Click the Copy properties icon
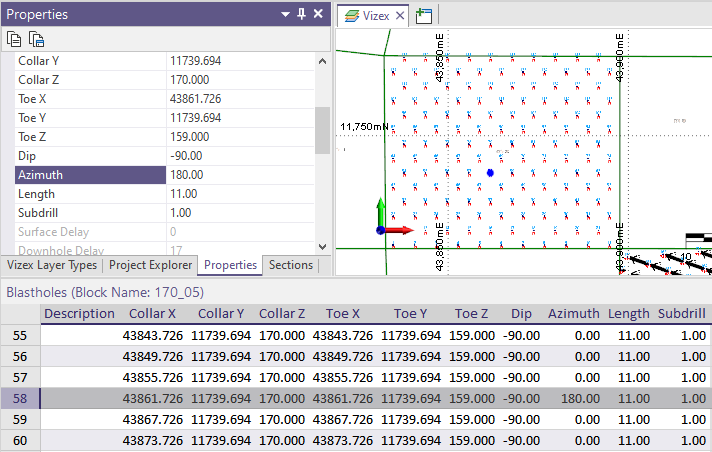Image resolution: width=712 pixels, height=452 pixels. pos(14,40)
